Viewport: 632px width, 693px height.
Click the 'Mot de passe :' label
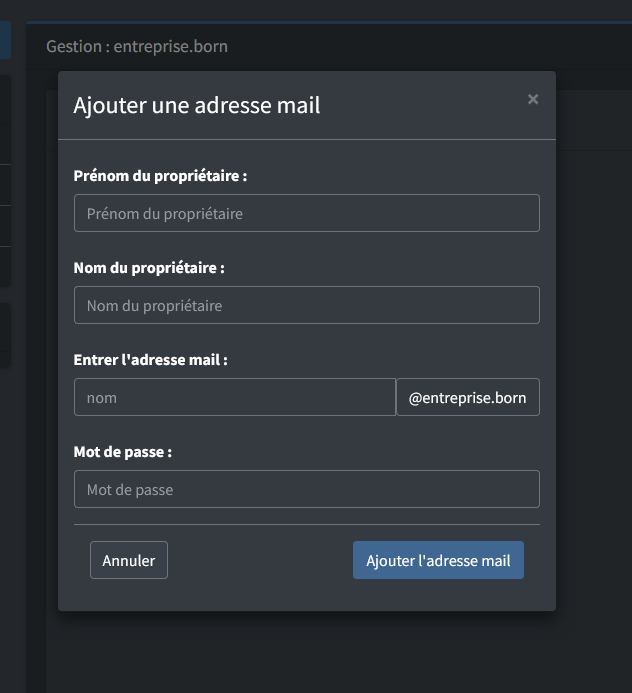click(123, 452)
